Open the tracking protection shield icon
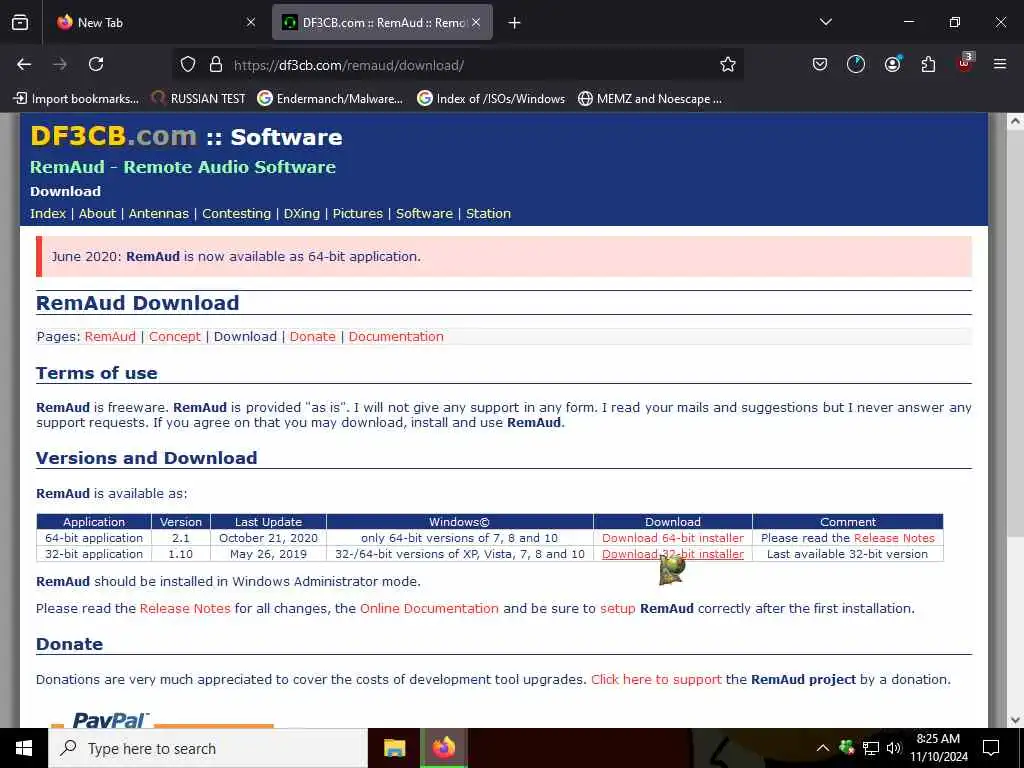1024x768 pixels. 188,64
